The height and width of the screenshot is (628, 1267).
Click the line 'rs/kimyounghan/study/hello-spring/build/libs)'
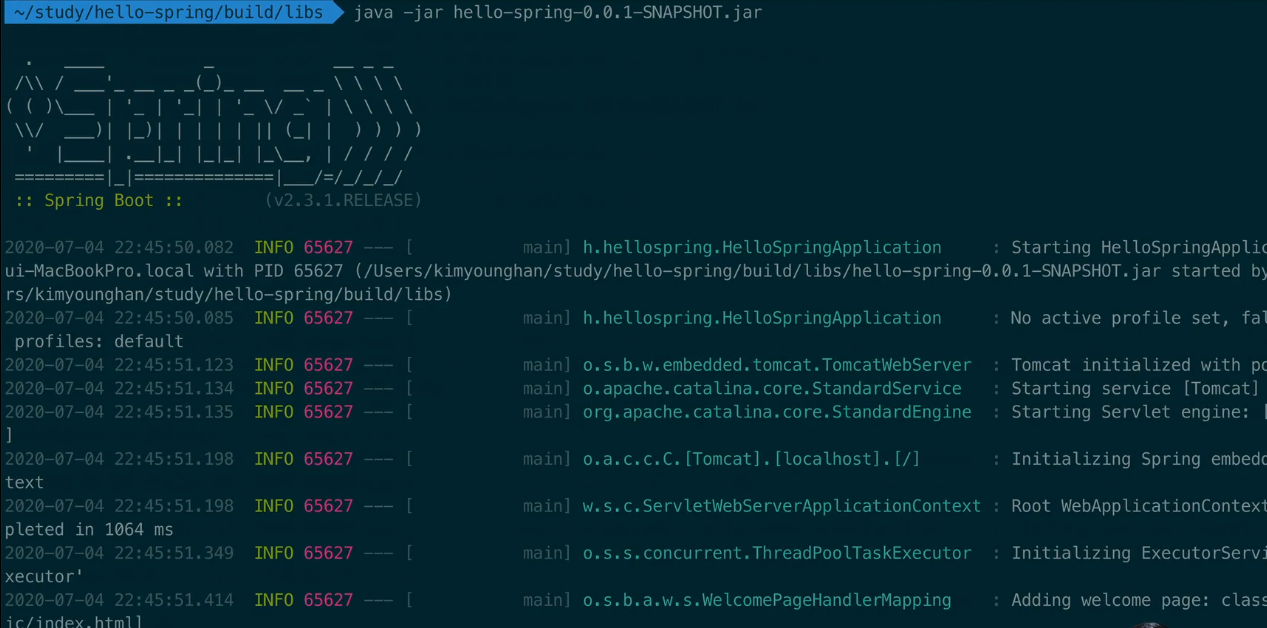(228, 294)
